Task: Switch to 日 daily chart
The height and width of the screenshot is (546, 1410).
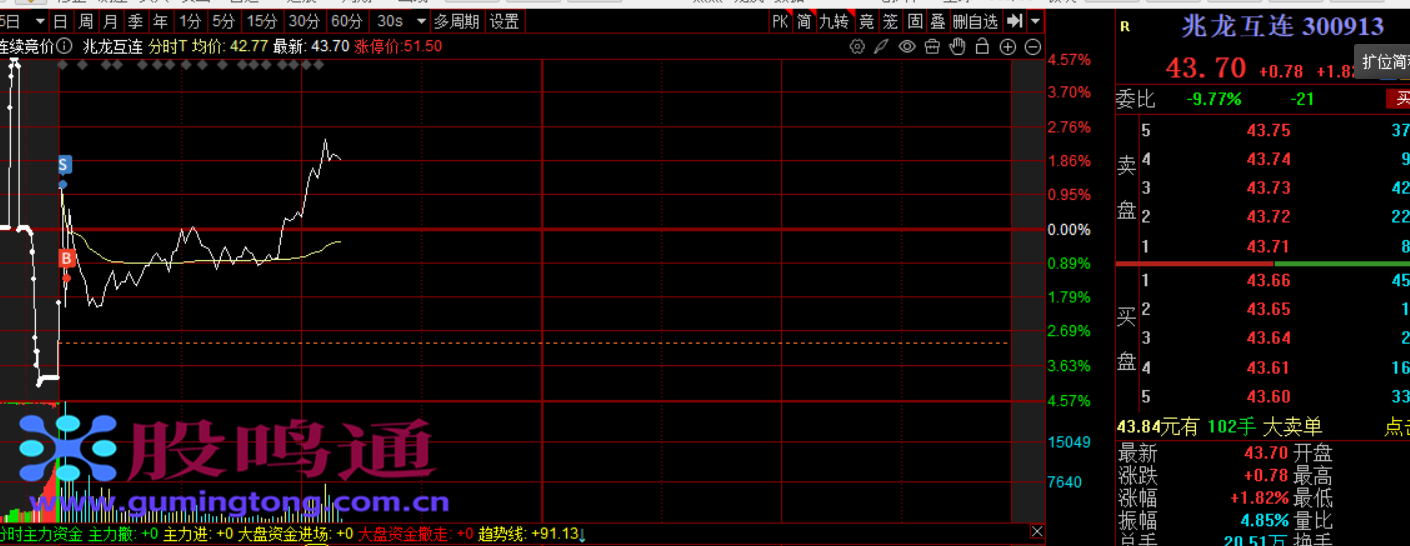Action: (x=61, y=21)
